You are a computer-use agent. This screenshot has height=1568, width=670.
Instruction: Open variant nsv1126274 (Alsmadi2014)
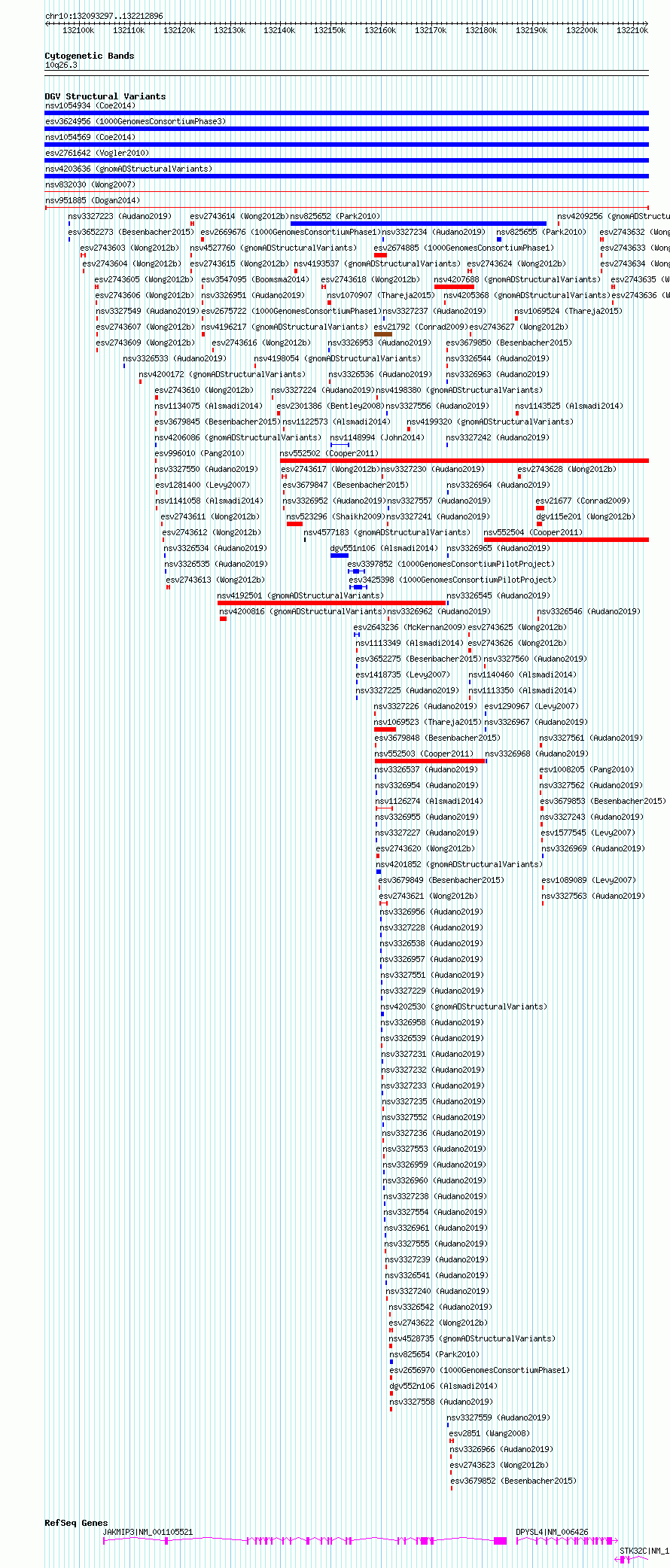click(429, 801)
